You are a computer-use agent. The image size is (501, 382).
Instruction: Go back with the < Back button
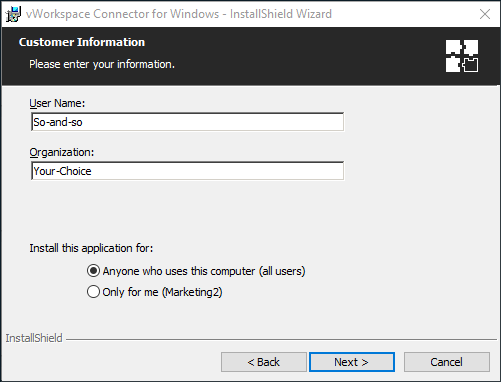pyautogui.click(x=264, y=362)
